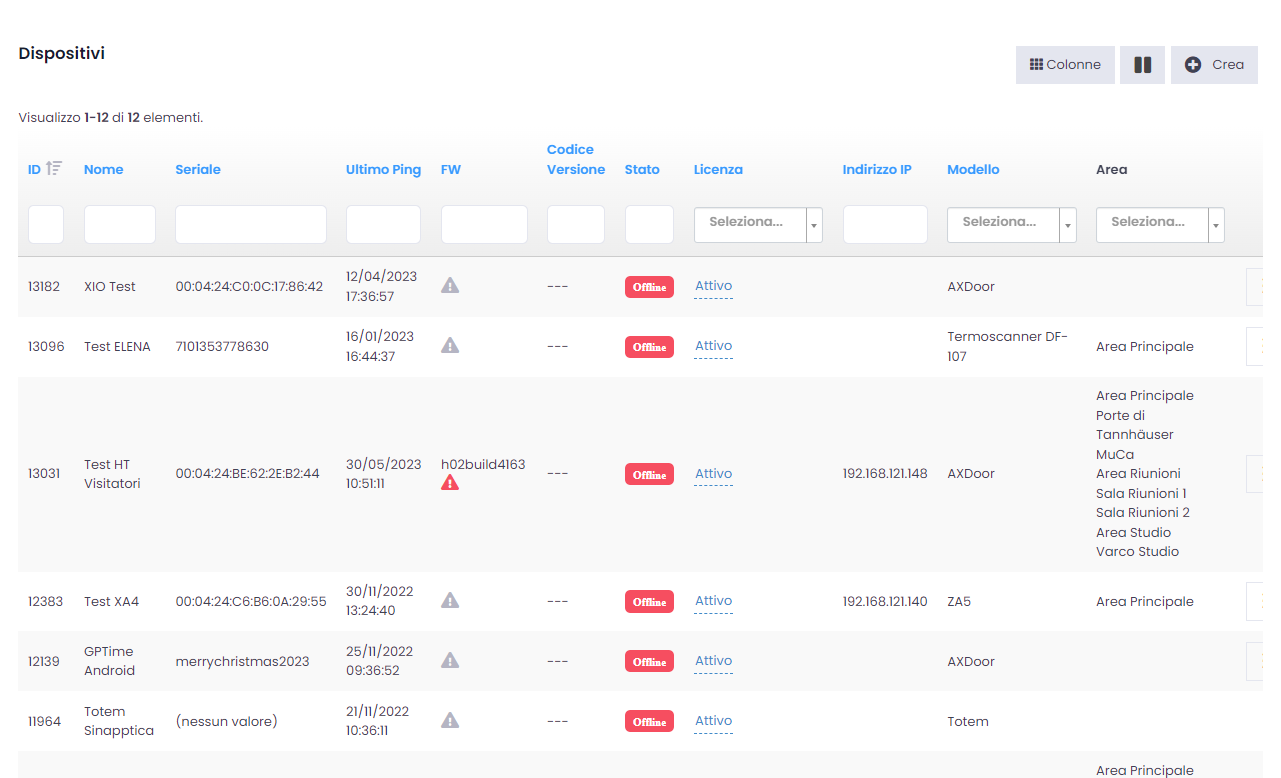Screen dimensions: 1281x778
Task: Click the warning icon in Test XA4 row
Action: tap(450, 601)
